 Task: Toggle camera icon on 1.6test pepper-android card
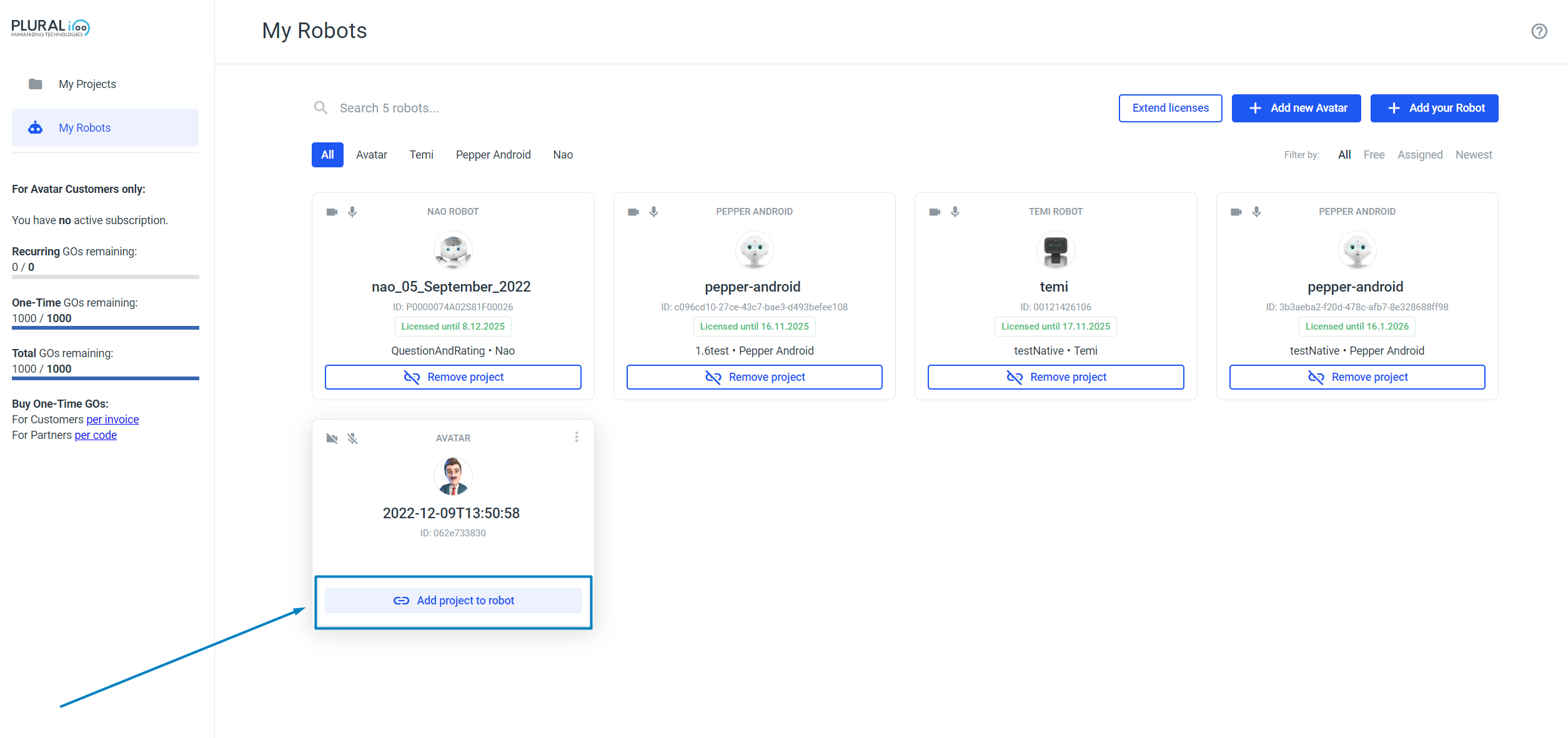[x=633, y=212]
